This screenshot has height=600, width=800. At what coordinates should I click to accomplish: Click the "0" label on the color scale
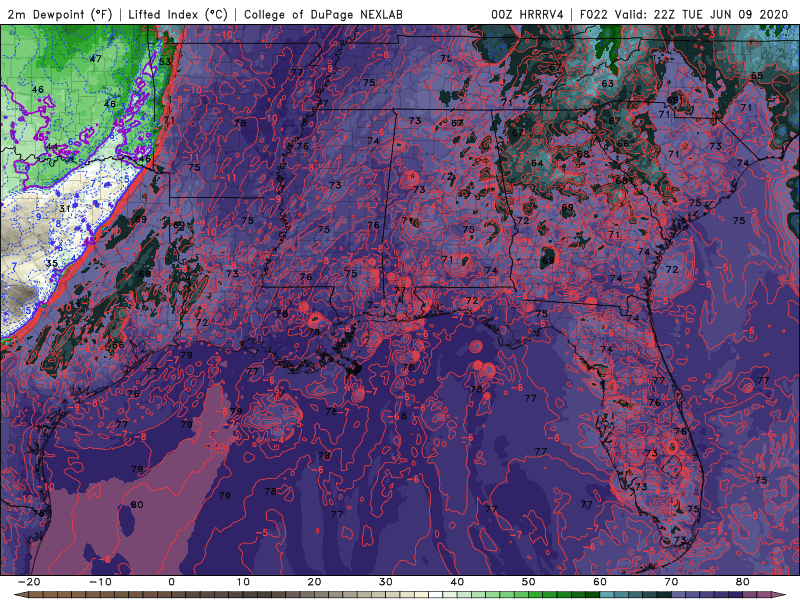pos(171,582)
